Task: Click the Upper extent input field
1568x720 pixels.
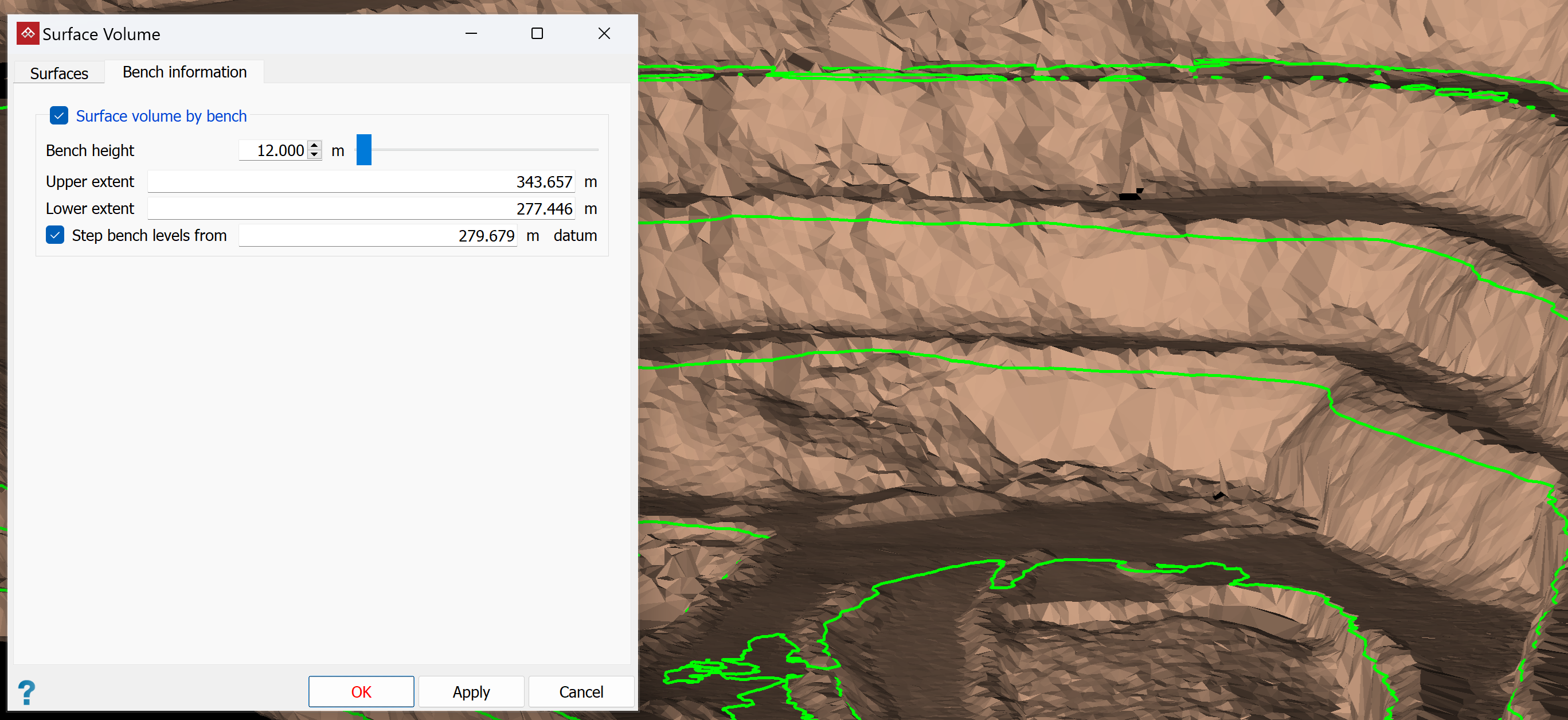Action: pyautogui.click(x=361, y=182)
